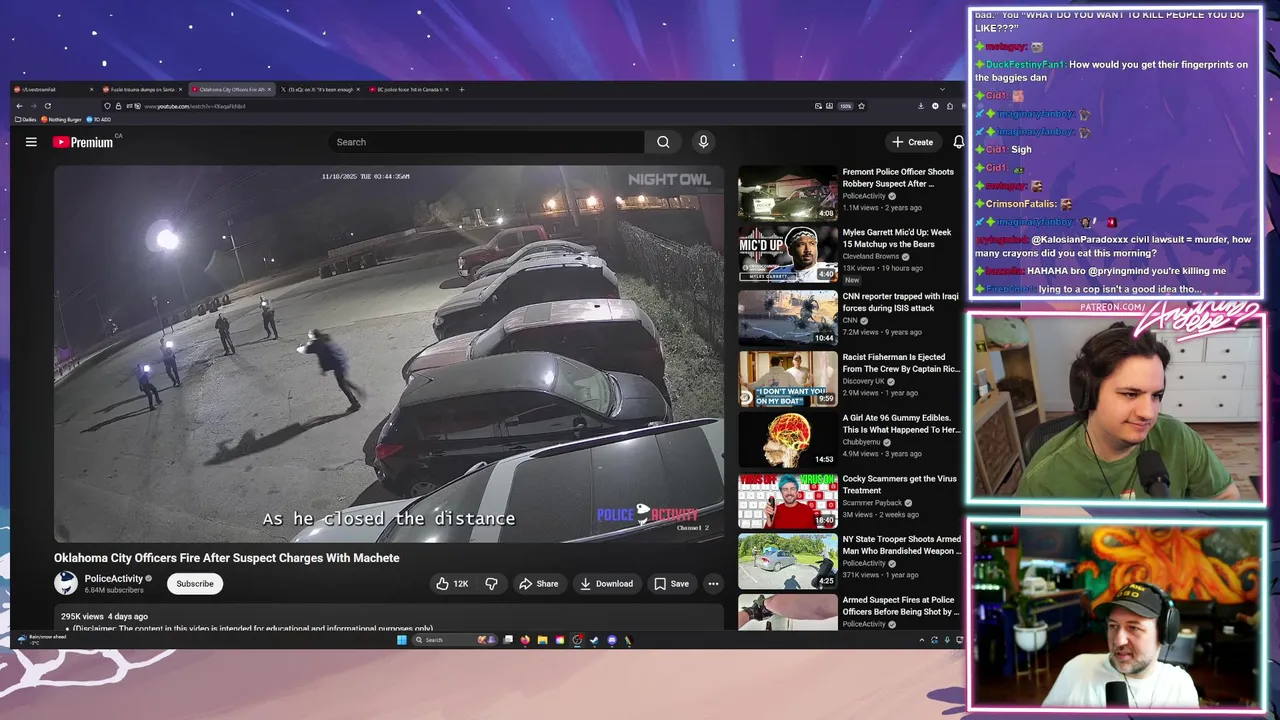This screenshot has height=720, width=1280.
Task: Open Cleveland Browns channel under Myles Garrett video
Action: (871, 256)
